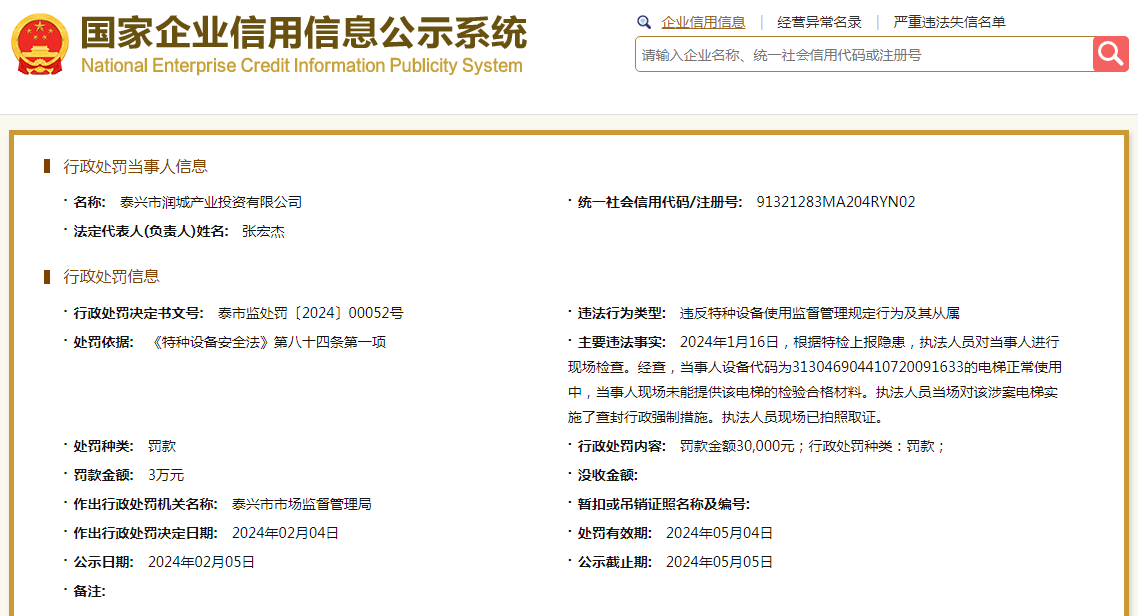The height and width of the screenshot is (616, 1138).
Task: Click the 行政处罚信息 section heading
Action: [x=111, y=276]
